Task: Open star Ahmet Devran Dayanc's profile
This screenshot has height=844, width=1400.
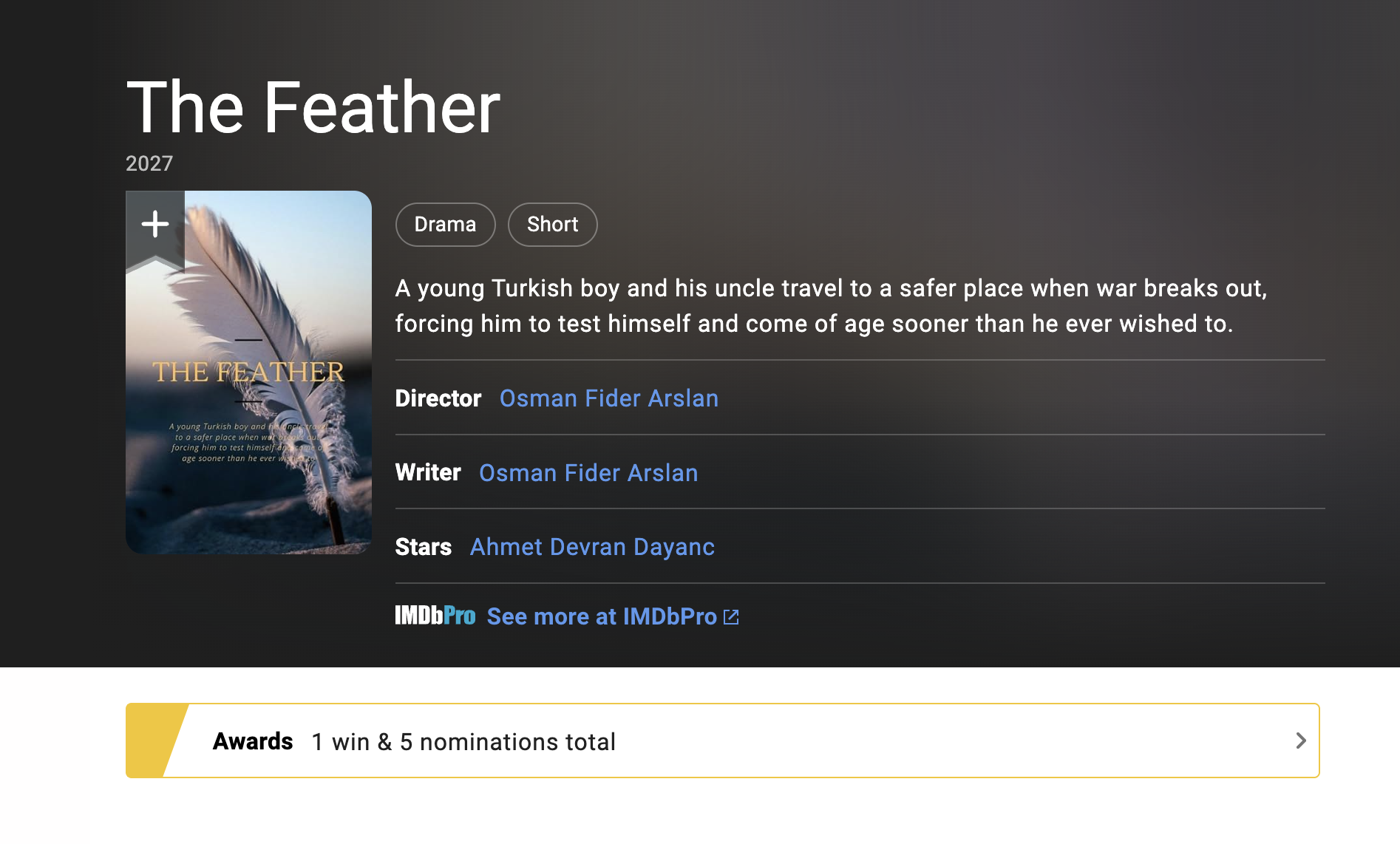Action: coord(592,547)
